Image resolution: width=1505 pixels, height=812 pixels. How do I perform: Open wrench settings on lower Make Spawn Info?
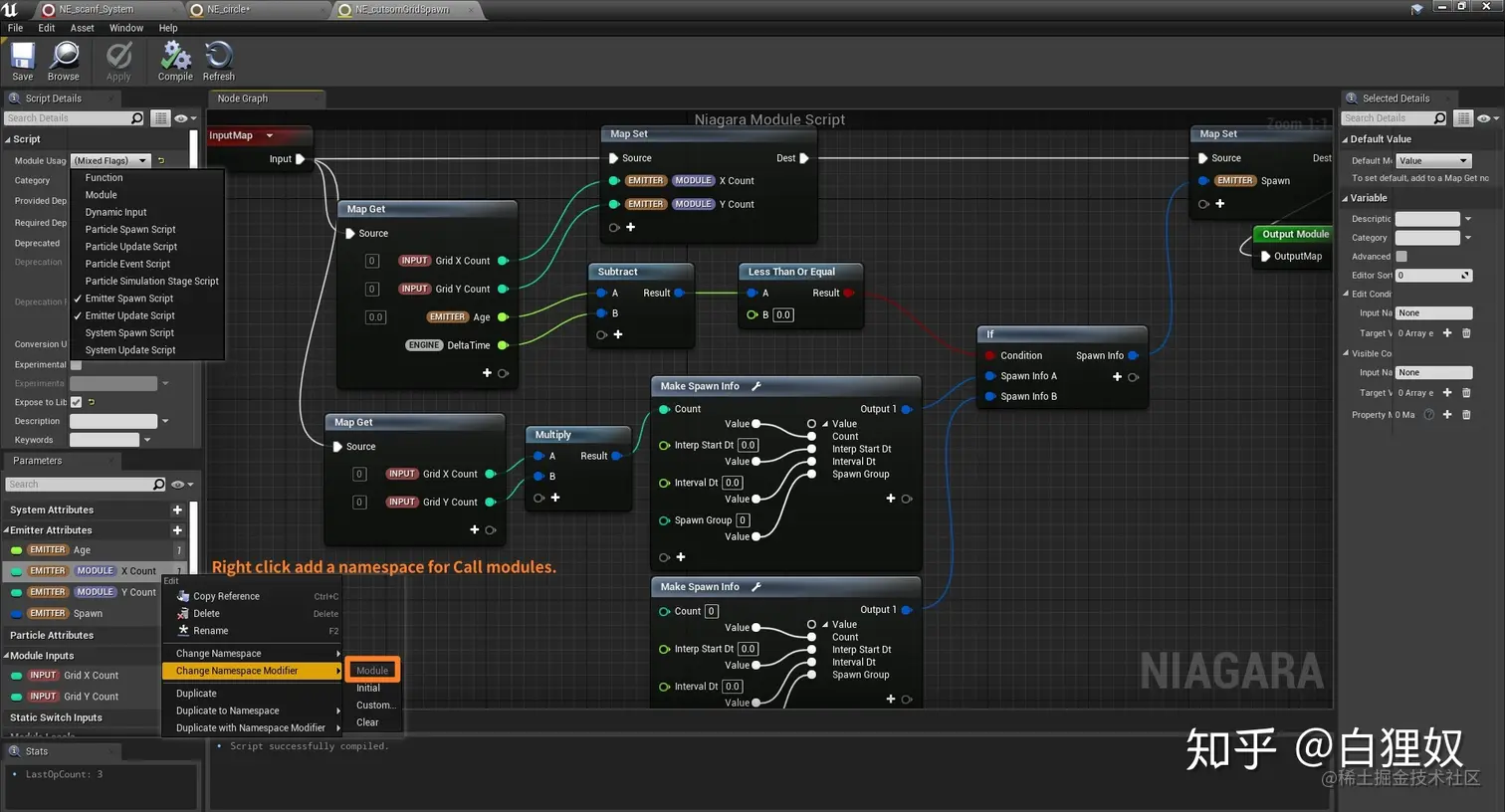point(755,587)
